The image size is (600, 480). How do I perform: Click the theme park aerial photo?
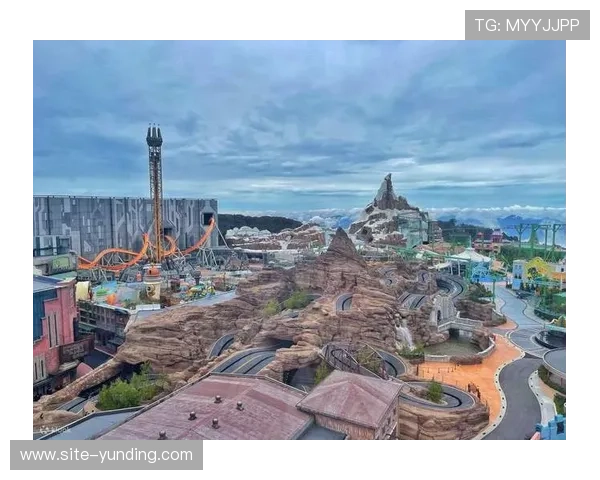pyautogui.click(x=300, y=240)
